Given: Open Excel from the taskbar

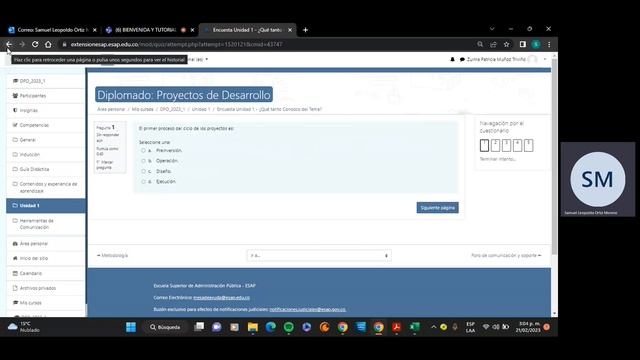Looking at the screenshot, I should tap(414, 327).
